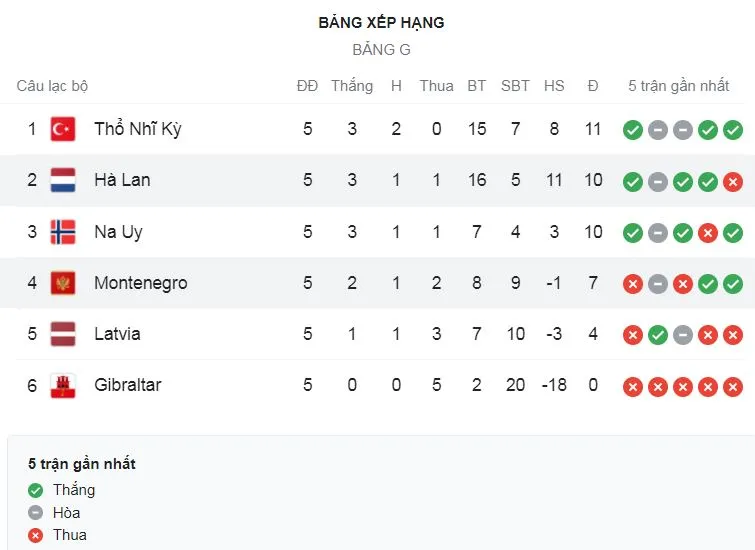Screen dimensions: 755x550
Task: Click the Norway flag icon
Action: (63, 232)
